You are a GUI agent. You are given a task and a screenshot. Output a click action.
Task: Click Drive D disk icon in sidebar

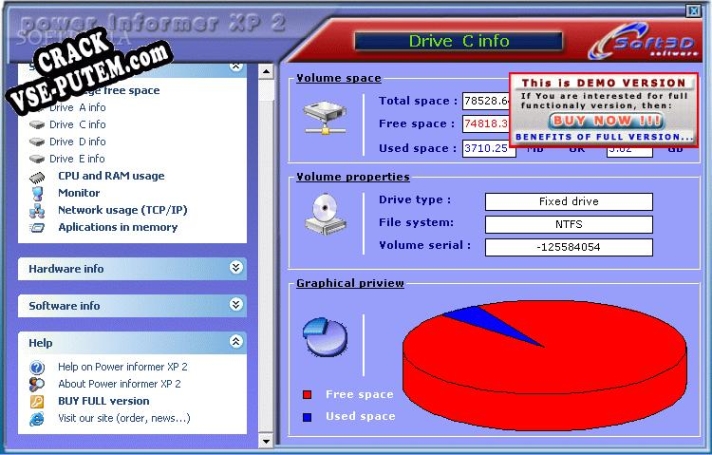tap(37, 142)
